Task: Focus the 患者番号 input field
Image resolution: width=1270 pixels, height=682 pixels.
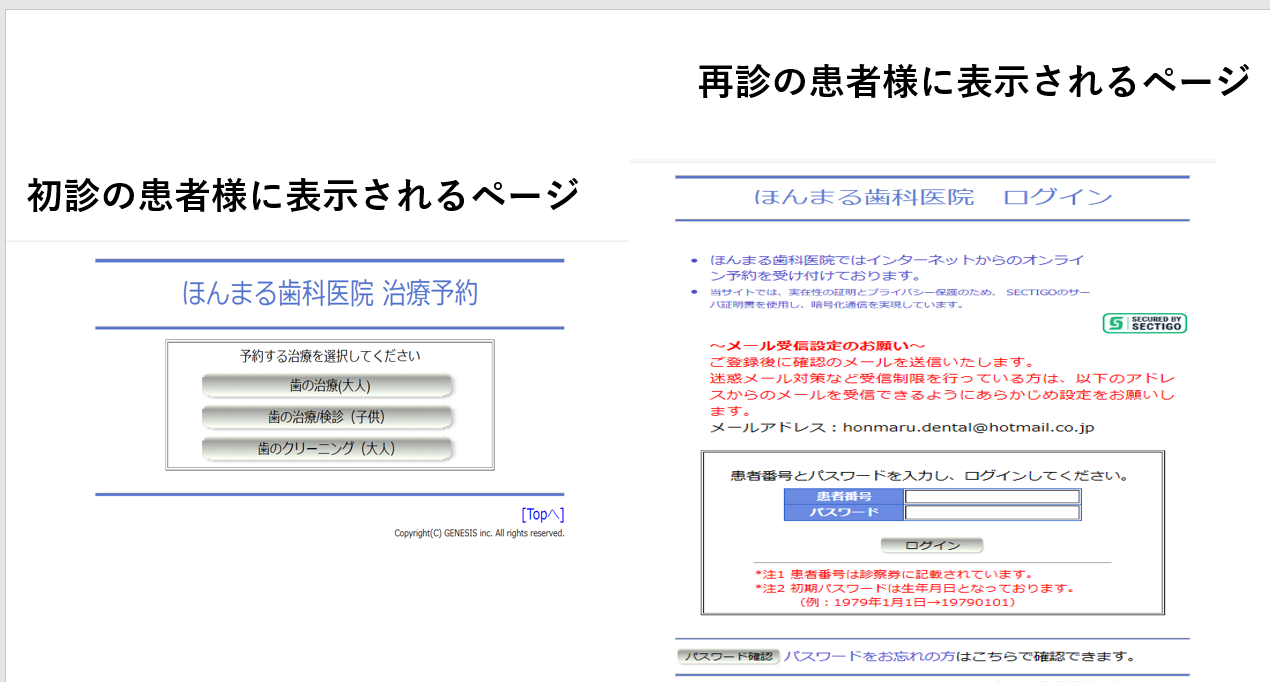Action: (992, 496)
